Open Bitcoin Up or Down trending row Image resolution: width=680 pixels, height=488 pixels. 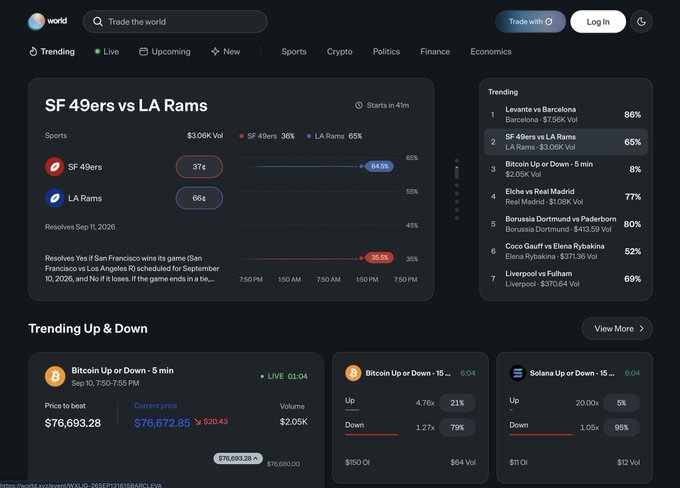click(566, 169)
